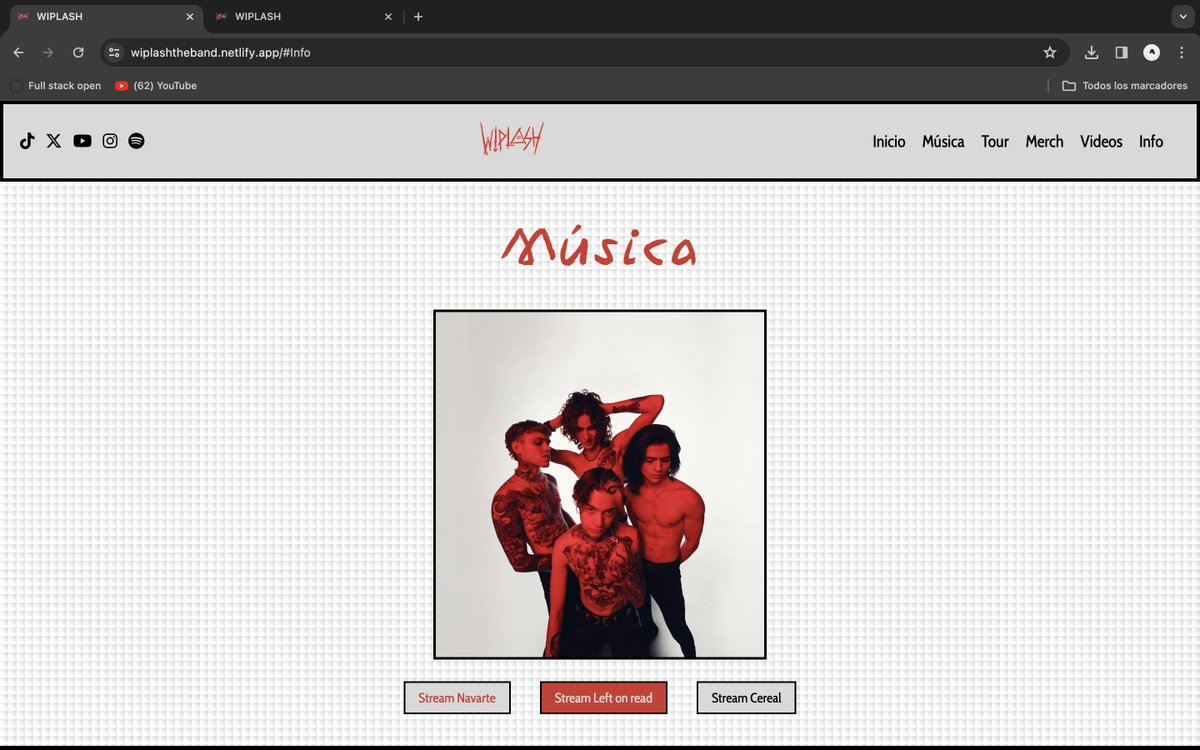
Task: Go back with the browser back arrow
Action: point(18,52)
